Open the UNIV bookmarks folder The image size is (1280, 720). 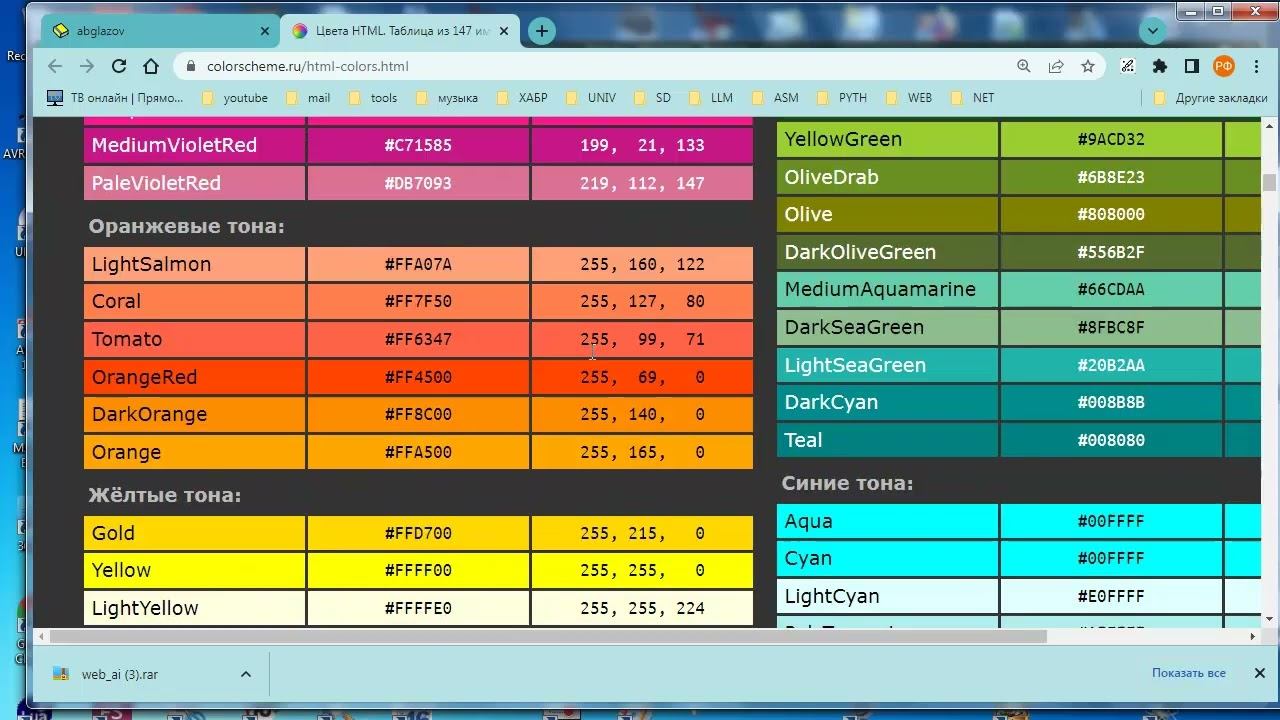(591, 98)
